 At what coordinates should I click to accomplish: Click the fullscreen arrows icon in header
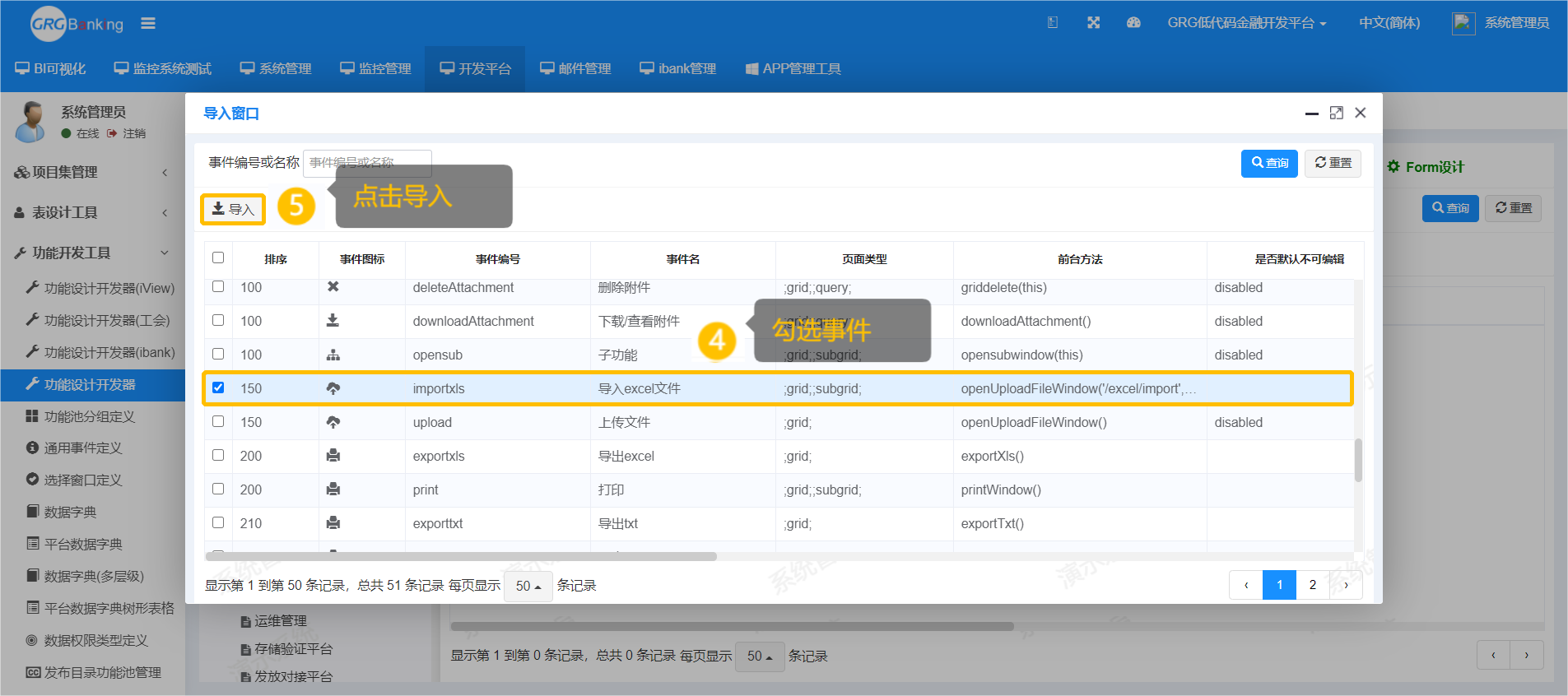[1093, 23]
